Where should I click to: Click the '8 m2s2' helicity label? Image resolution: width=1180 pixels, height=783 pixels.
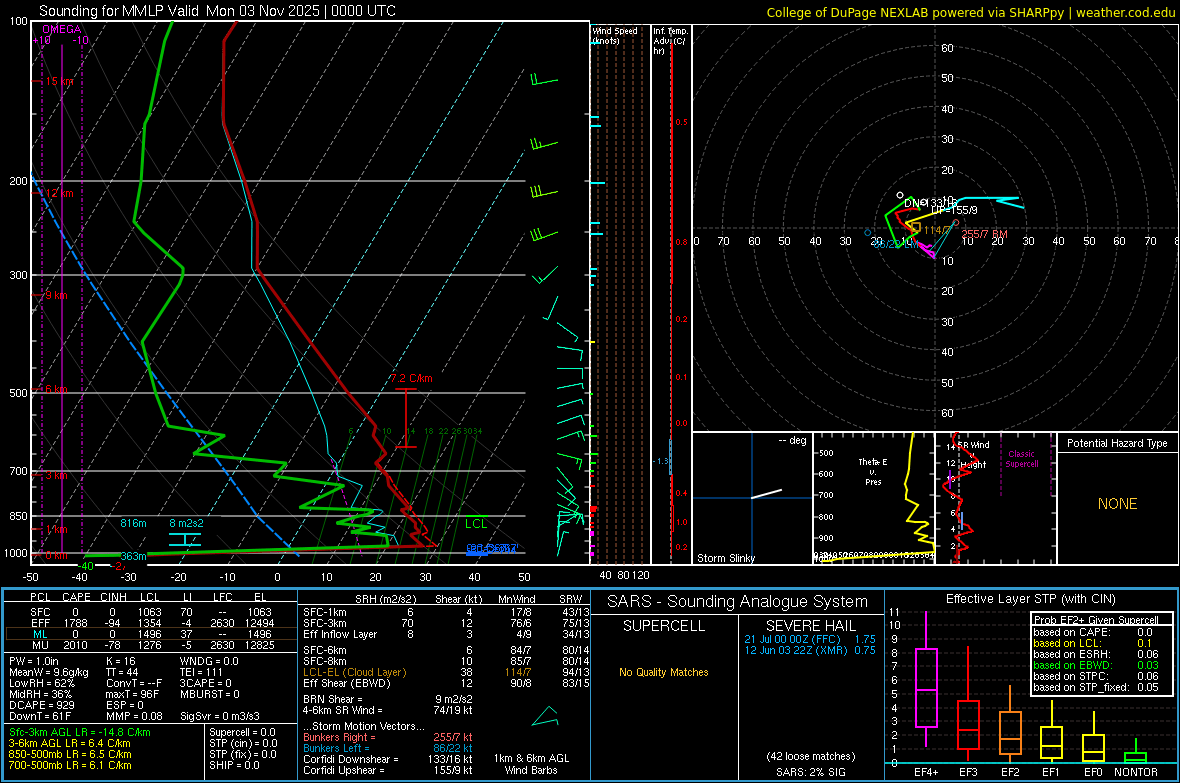(186, 523)
